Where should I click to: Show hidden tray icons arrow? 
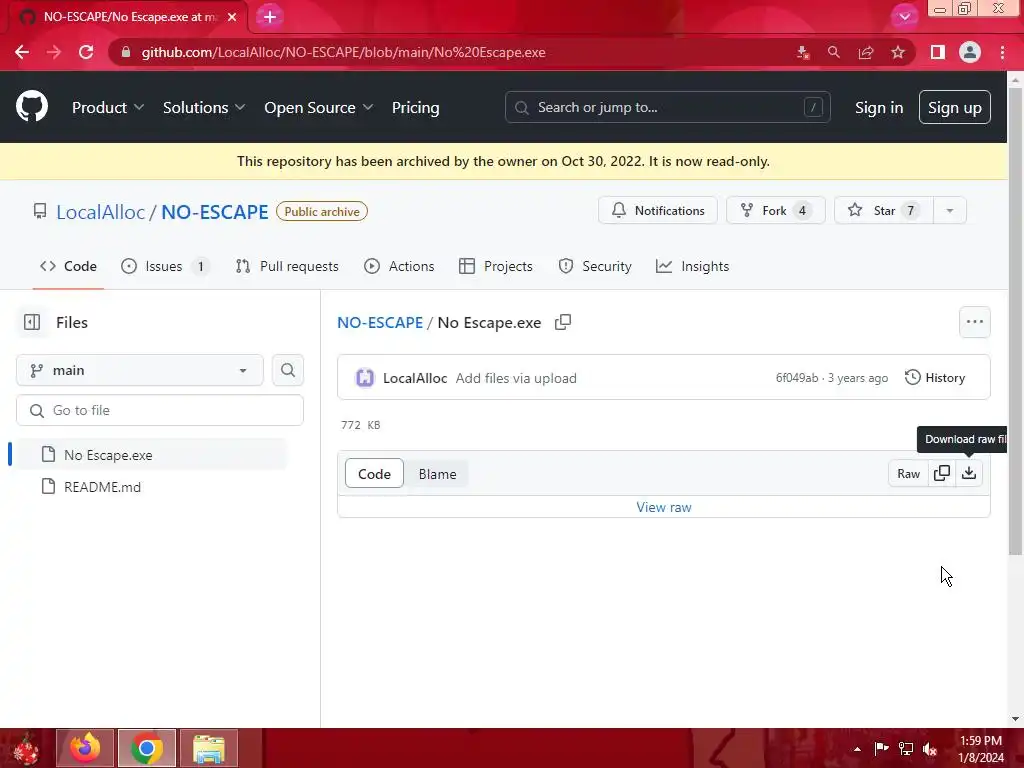tap(857, 749)
